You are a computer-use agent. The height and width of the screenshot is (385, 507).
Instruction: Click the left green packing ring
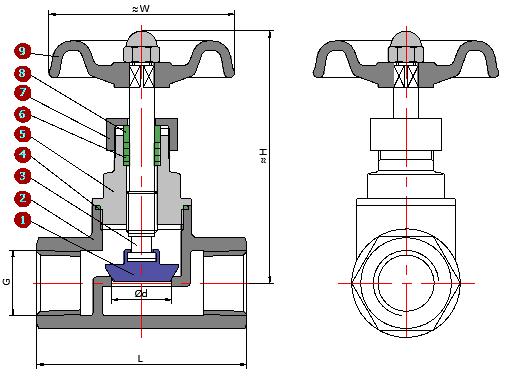[126, 146]
